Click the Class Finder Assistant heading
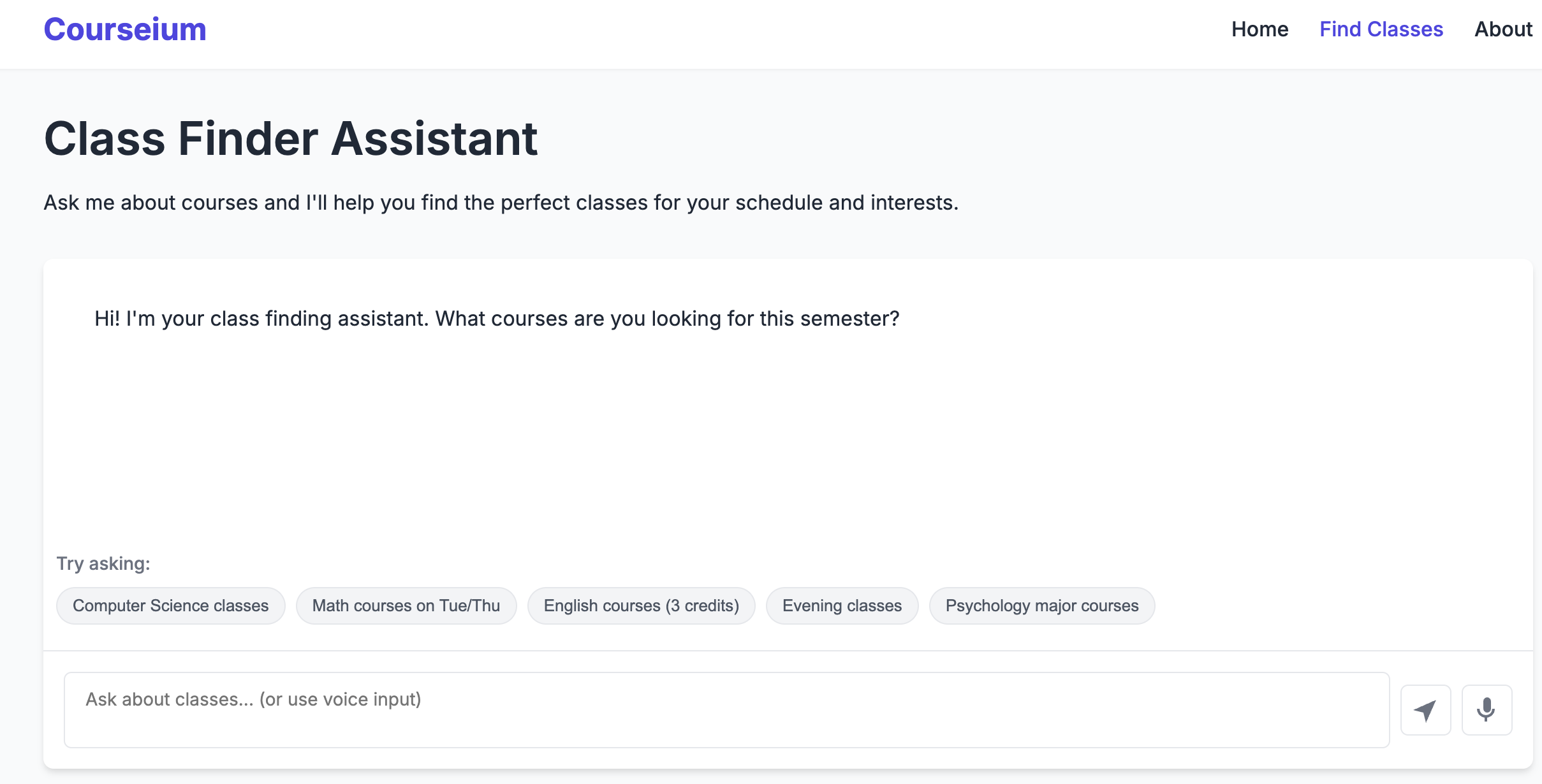Image resolution: width=1542 pixels, height=784 pixels. tap(291, 138)
